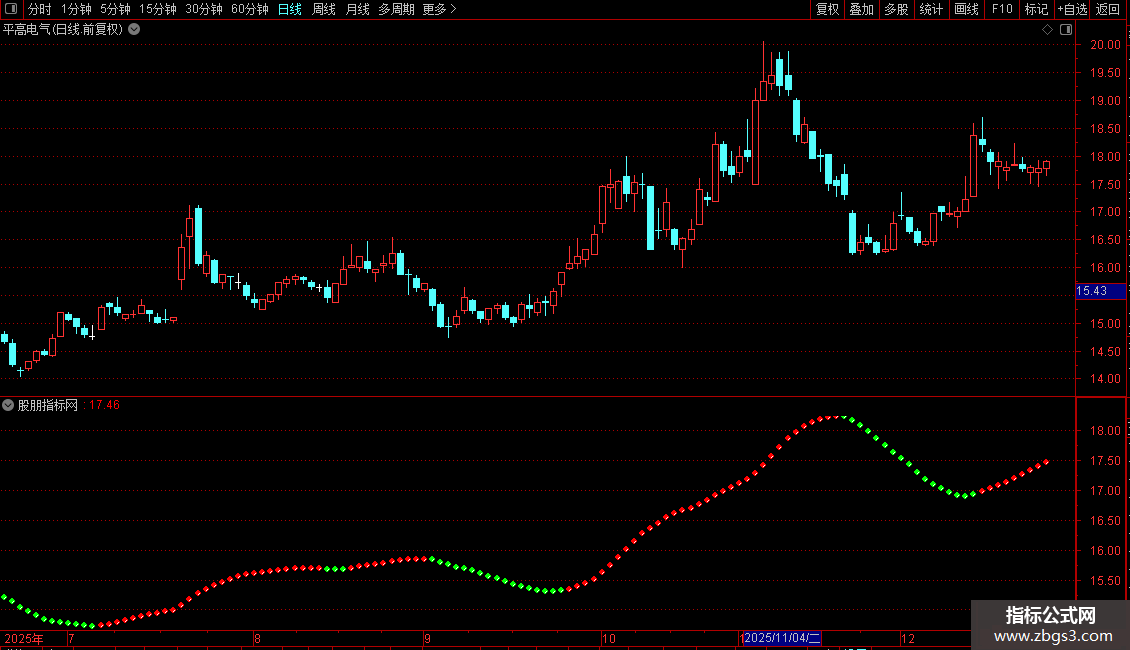Switch to 月线 monthly chart
This screenshot has width=1130, height=650.
tap(357, 9)
